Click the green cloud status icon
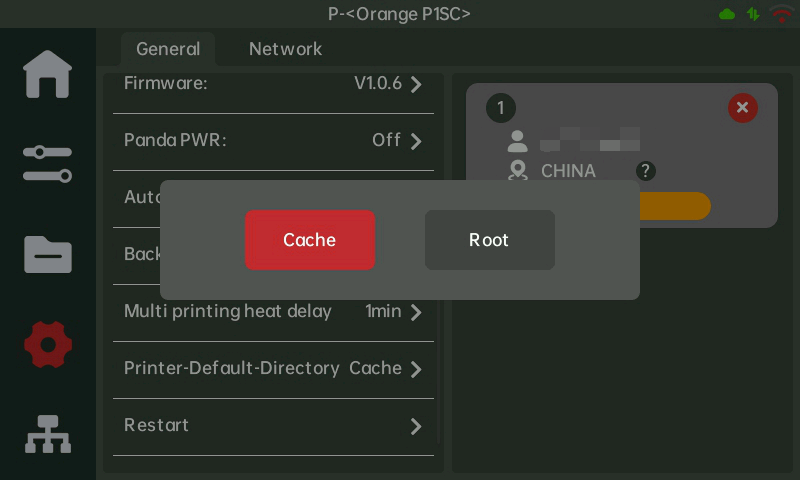This screenshot has width=800, height=480. 727,14
